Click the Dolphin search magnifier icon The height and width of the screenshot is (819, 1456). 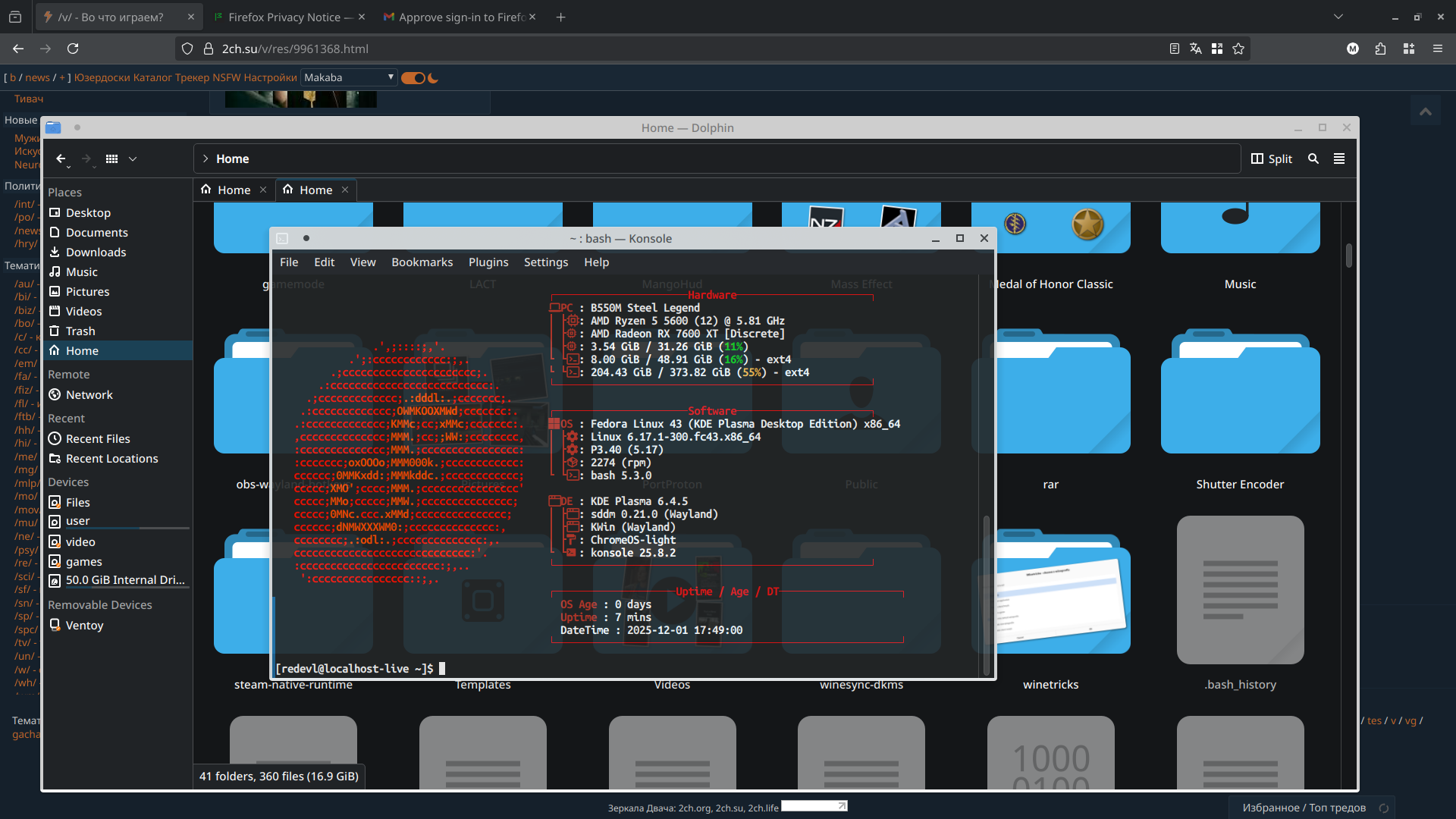click(x=1313, y=158)
